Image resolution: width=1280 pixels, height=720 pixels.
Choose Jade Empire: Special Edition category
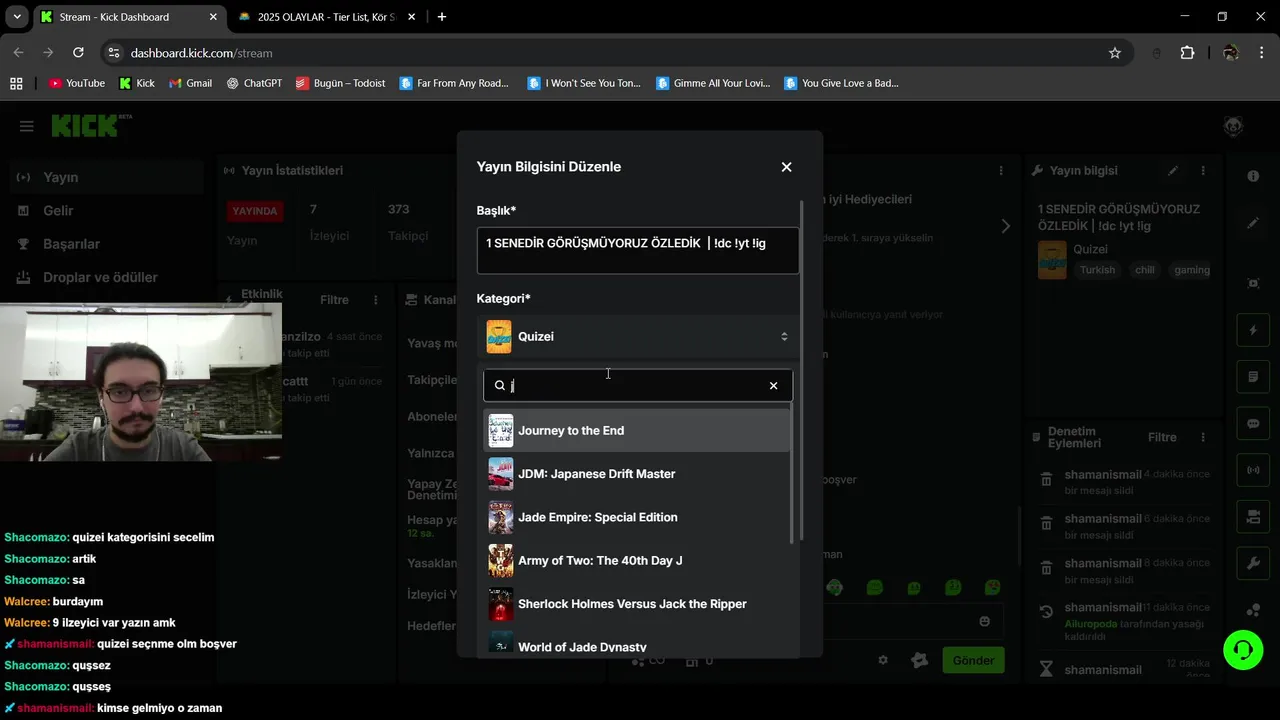point(637,517)
